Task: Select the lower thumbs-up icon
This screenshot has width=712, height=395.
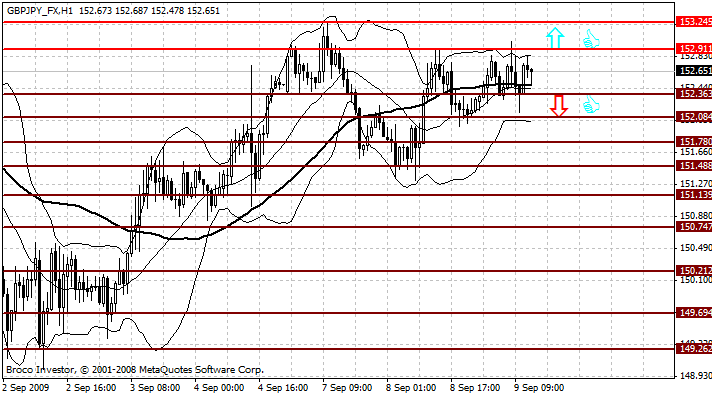Action: (x=591, y=105)
